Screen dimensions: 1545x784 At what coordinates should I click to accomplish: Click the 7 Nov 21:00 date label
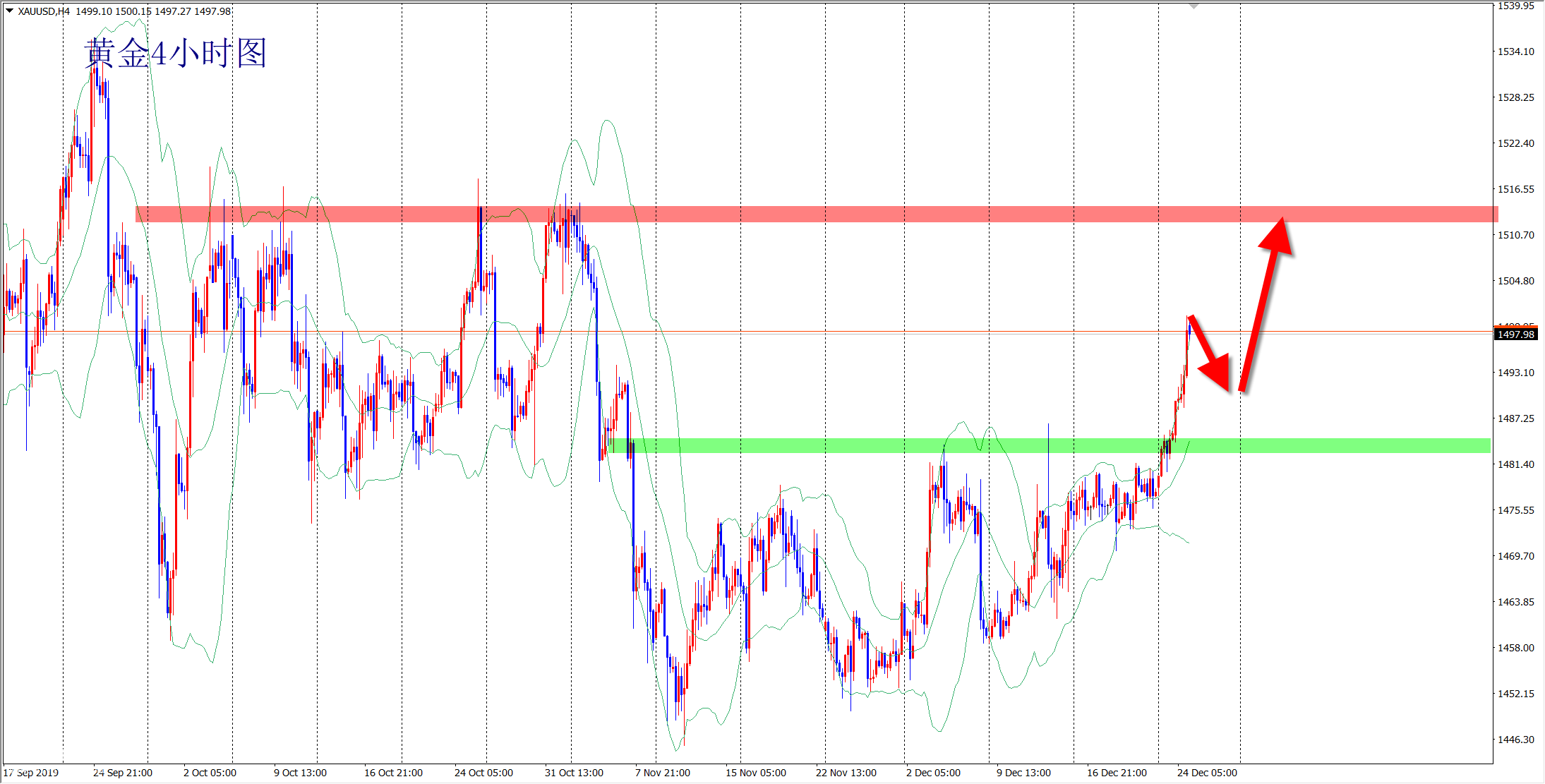pos(662,773)
